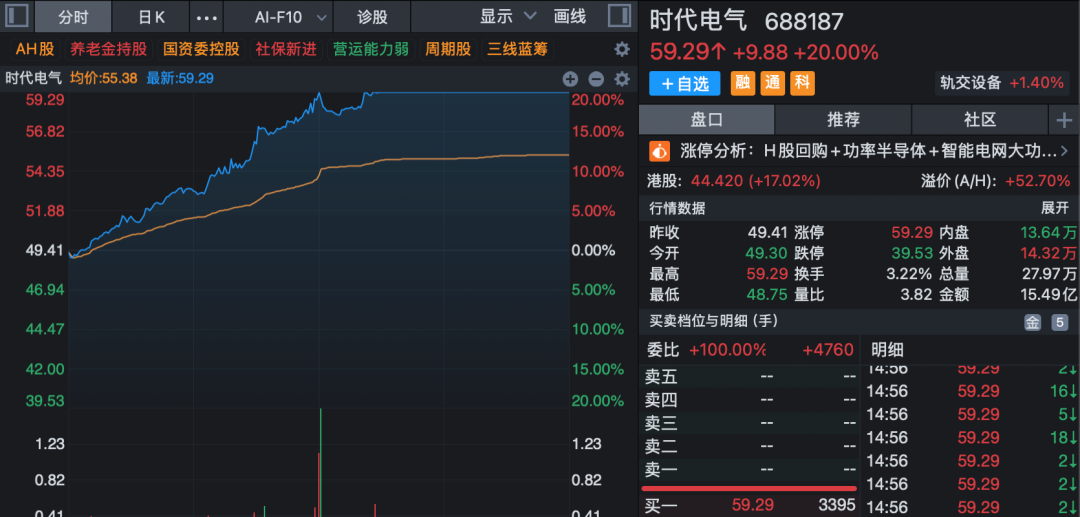Zoom out chart with minus icon
The image size is (1080, 517).
(x=596, y=78)
